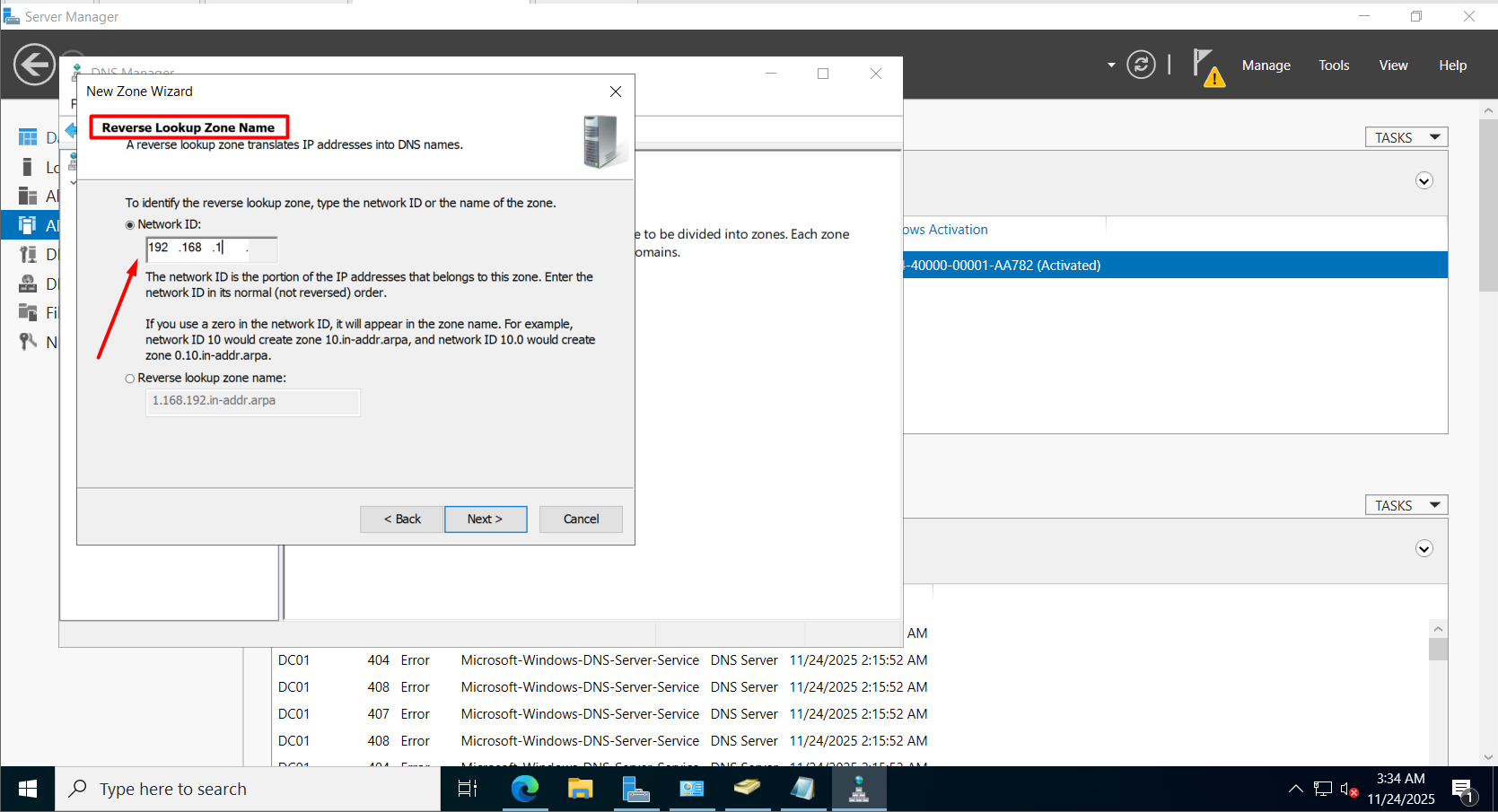
Task: Open the notifications flag with warning
Action: coord(1207,66)
